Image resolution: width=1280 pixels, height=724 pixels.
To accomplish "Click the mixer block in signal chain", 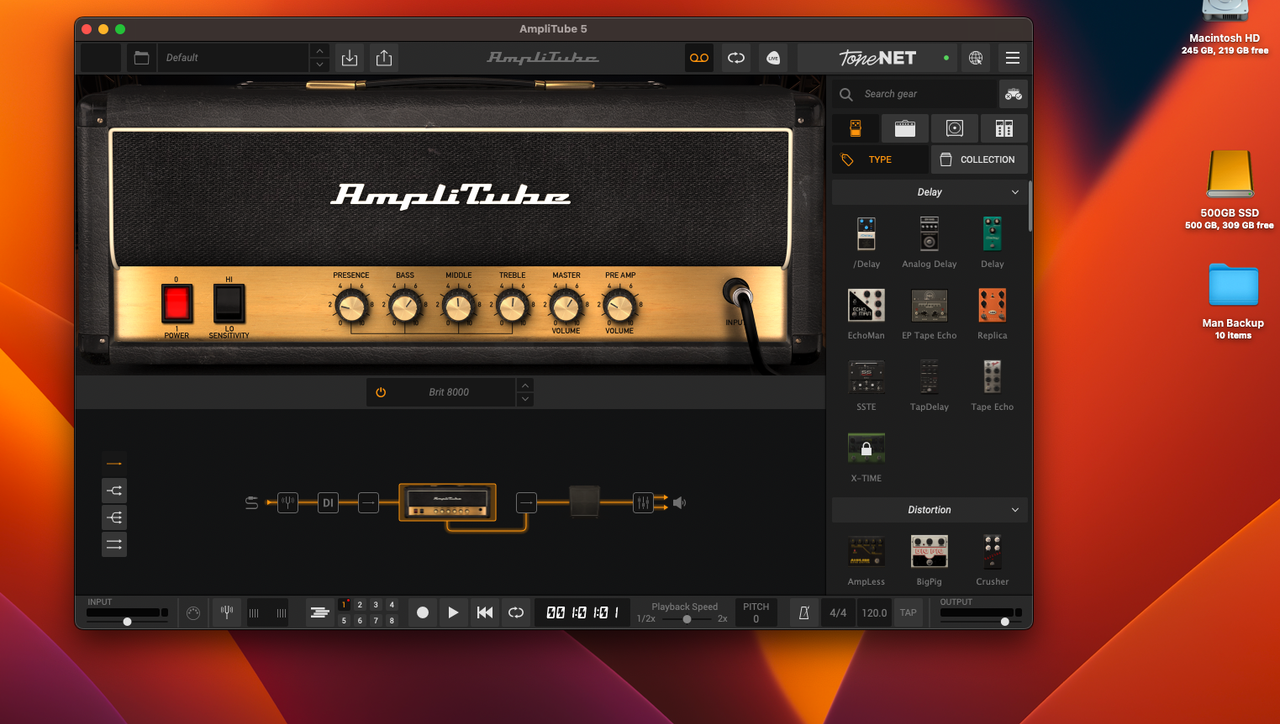I will coord(643,503).
